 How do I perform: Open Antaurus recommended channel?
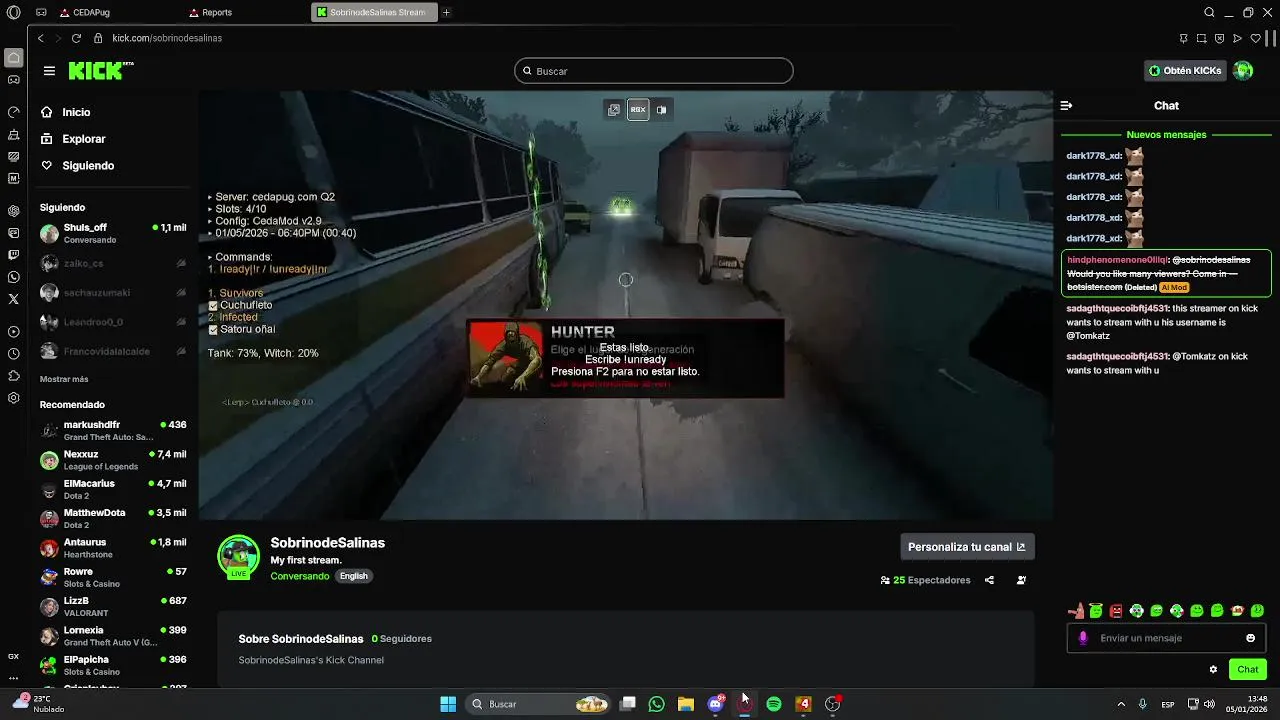113,548
